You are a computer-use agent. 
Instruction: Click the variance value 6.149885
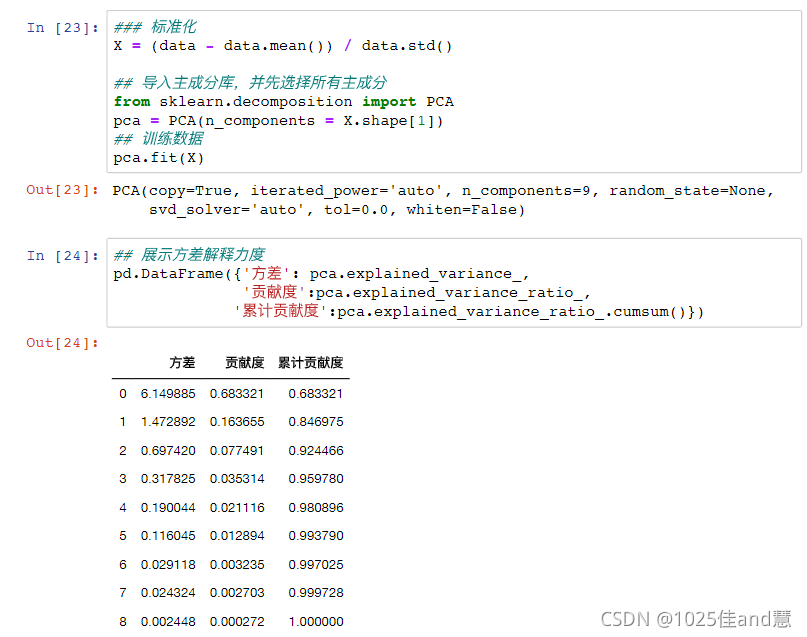[x=168, y=394]
